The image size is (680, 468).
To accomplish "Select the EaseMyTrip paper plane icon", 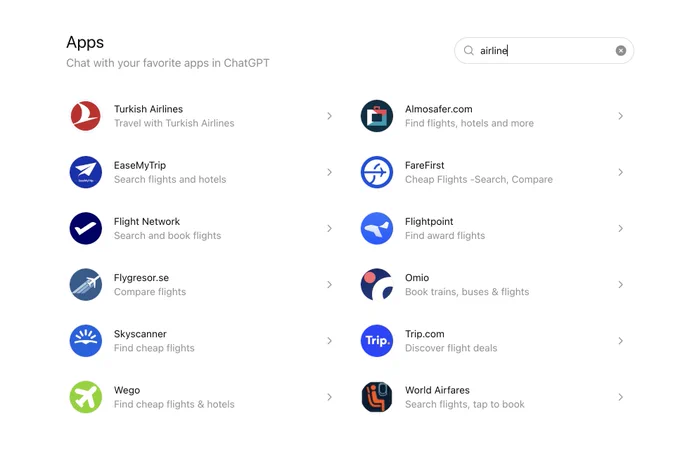I will pos(86,172).
